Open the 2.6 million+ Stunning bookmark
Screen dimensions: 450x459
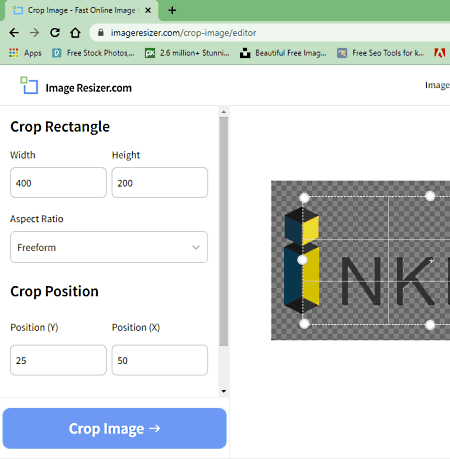187,53
